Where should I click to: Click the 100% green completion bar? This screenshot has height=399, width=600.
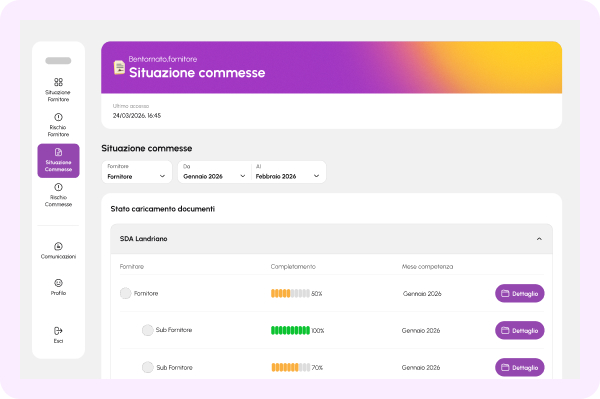tap(290, 330)
